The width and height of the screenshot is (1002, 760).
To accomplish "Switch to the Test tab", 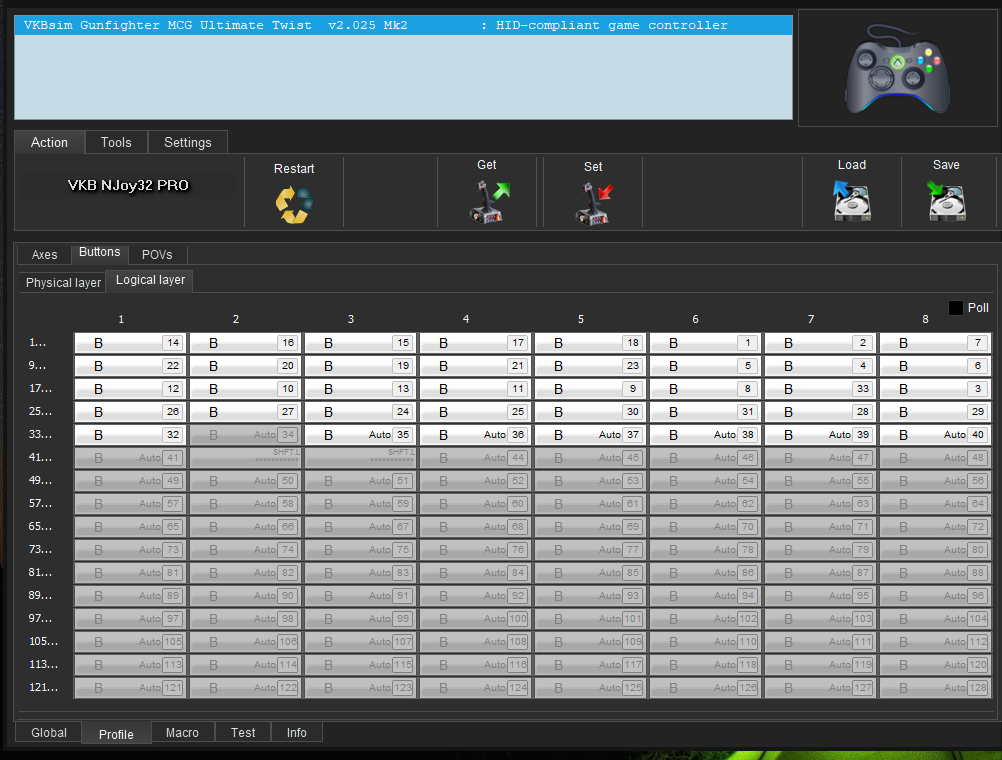I will point(243,733).
